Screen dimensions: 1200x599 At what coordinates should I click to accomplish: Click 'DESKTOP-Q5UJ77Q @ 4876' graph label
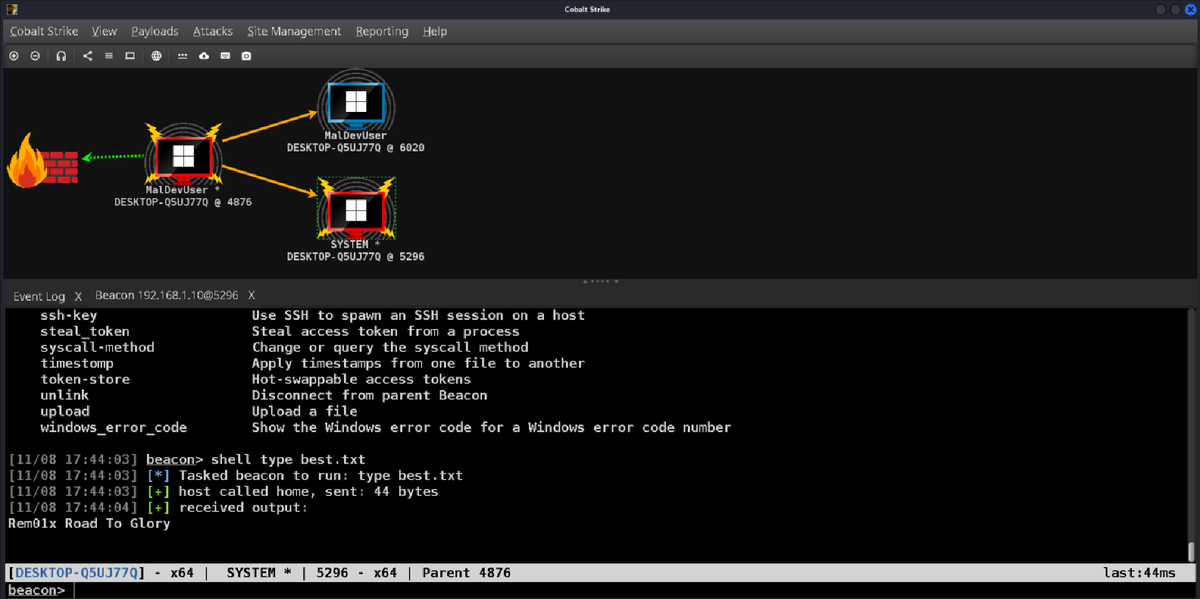(182, 202)
